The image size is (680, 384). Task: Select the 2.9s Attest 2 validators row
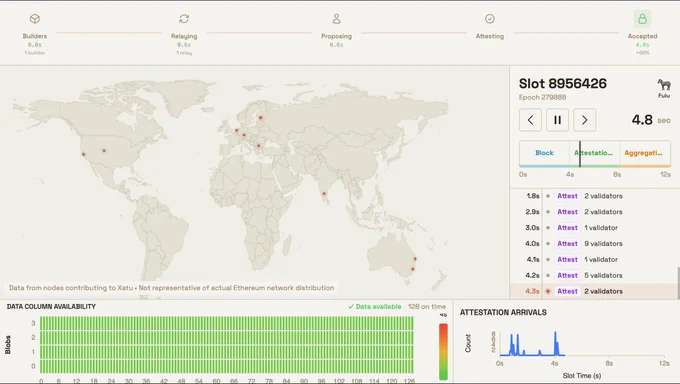tap(595, 212)
